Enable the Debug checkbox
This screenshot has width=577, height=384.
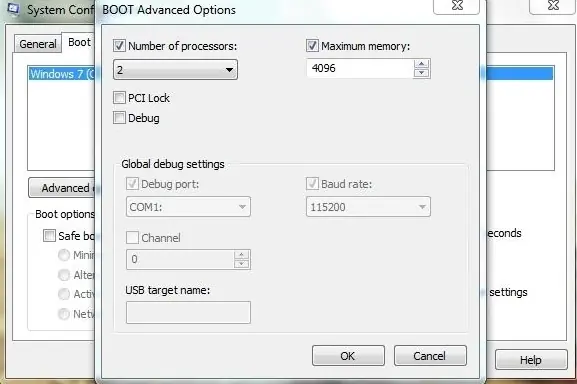[119, 118]
